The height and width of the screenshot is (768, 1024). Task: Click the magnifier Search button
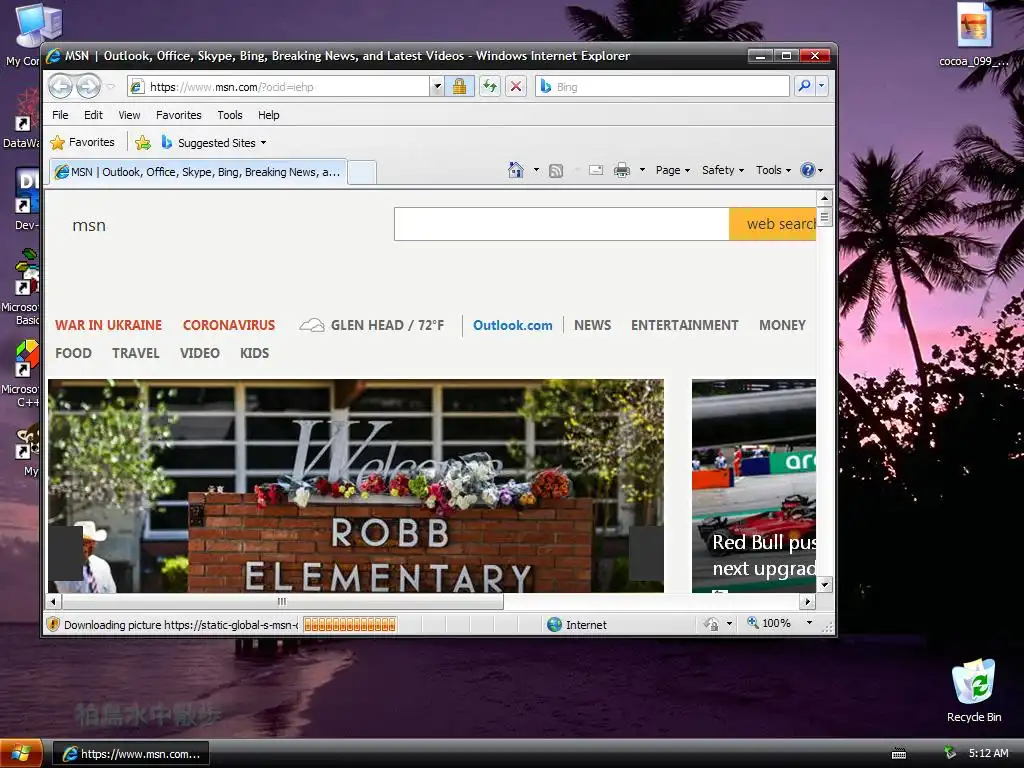click(x=805, y=86)
